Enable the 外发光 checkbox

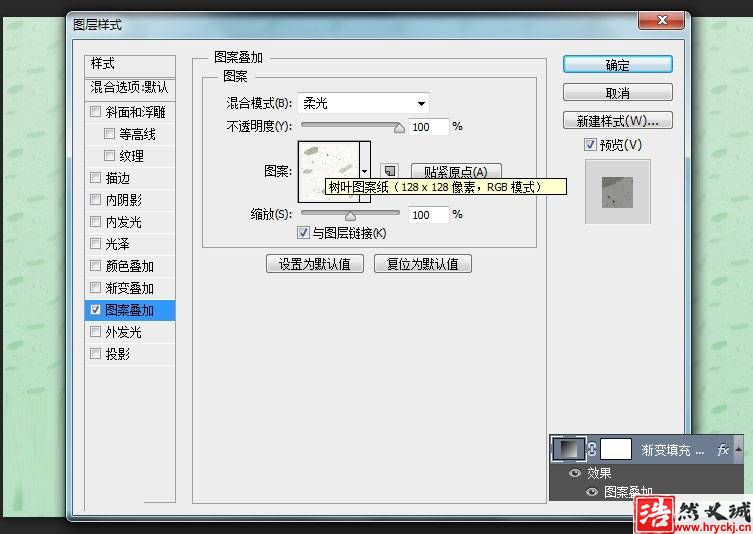point(96,332)
